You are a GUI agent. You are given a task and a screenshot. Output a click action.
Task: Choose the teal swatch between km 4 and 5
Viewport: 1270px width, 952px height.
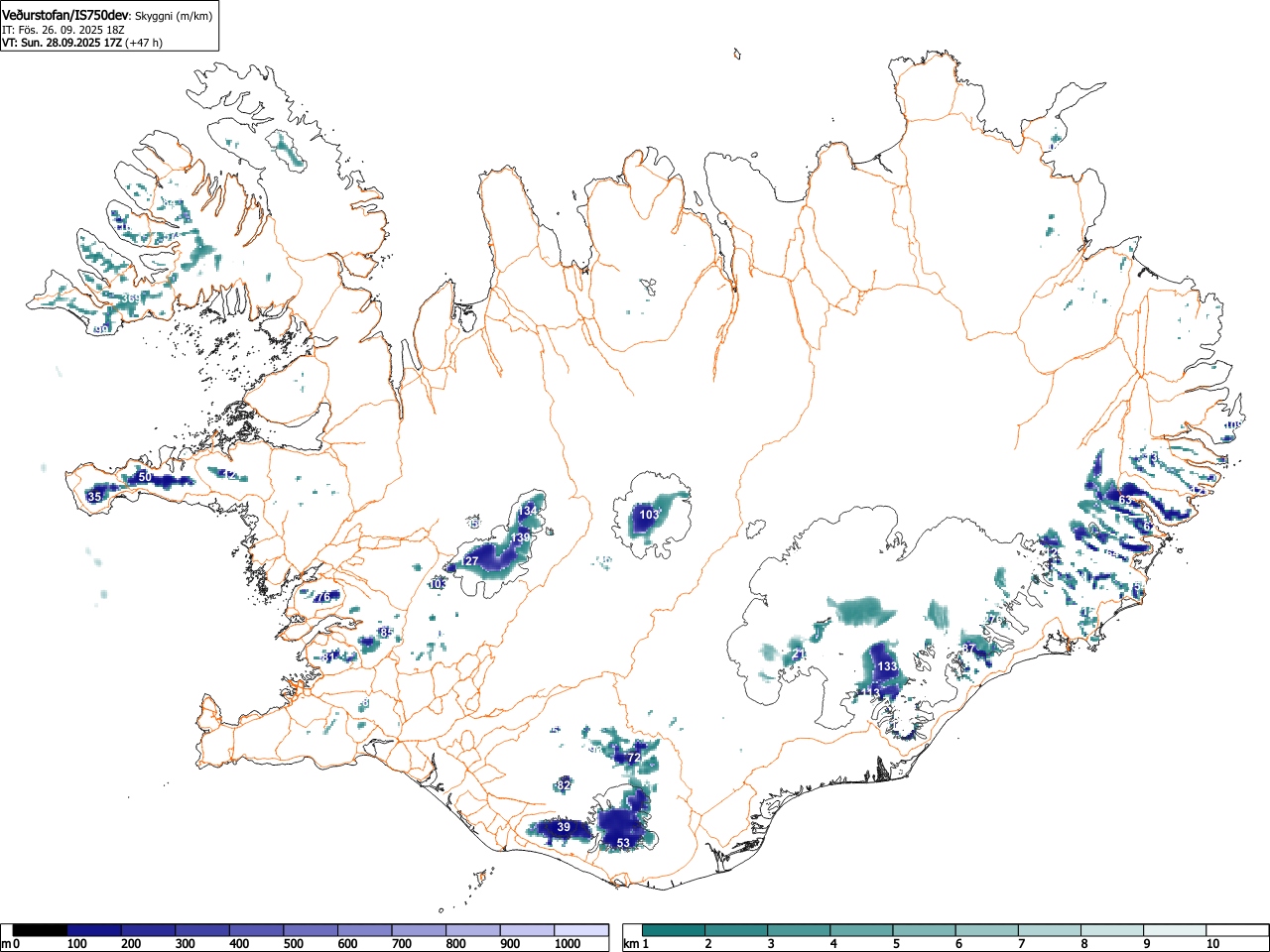click(862, 930)
